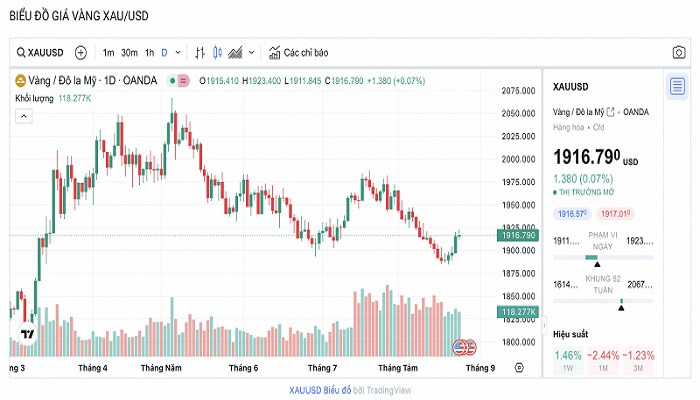Open the D interval dropdown arrow

coord(179,52)
